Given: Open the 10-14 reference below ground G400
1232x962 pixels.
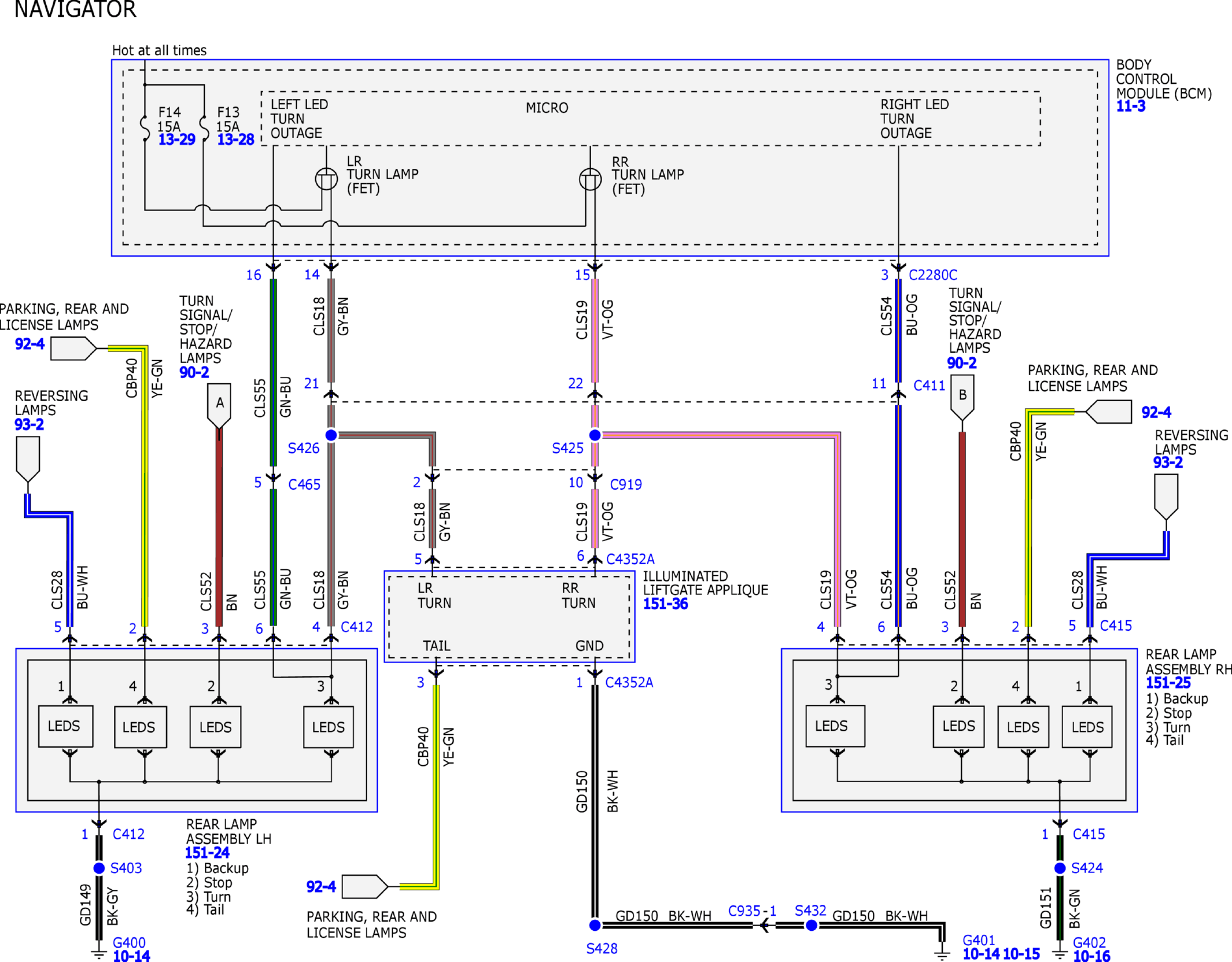Looking at the screenshot, I should tap(131, 956).
